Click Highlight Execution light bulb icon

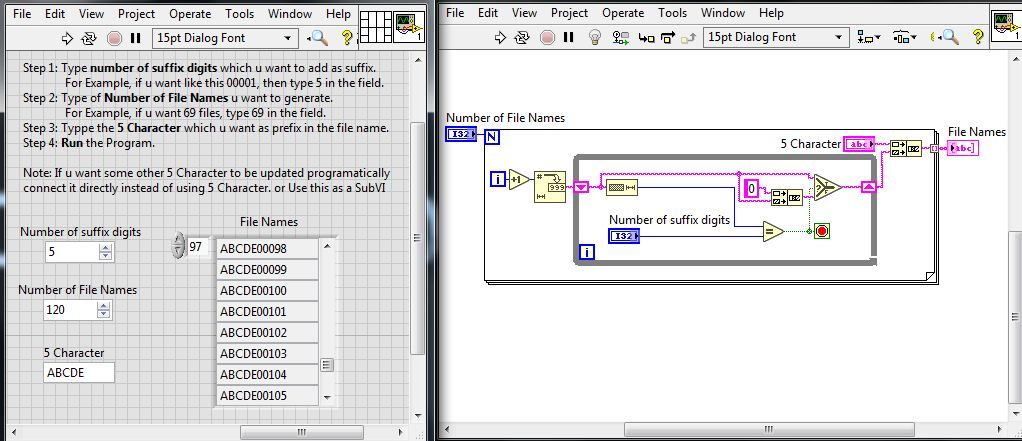[594, 37]
